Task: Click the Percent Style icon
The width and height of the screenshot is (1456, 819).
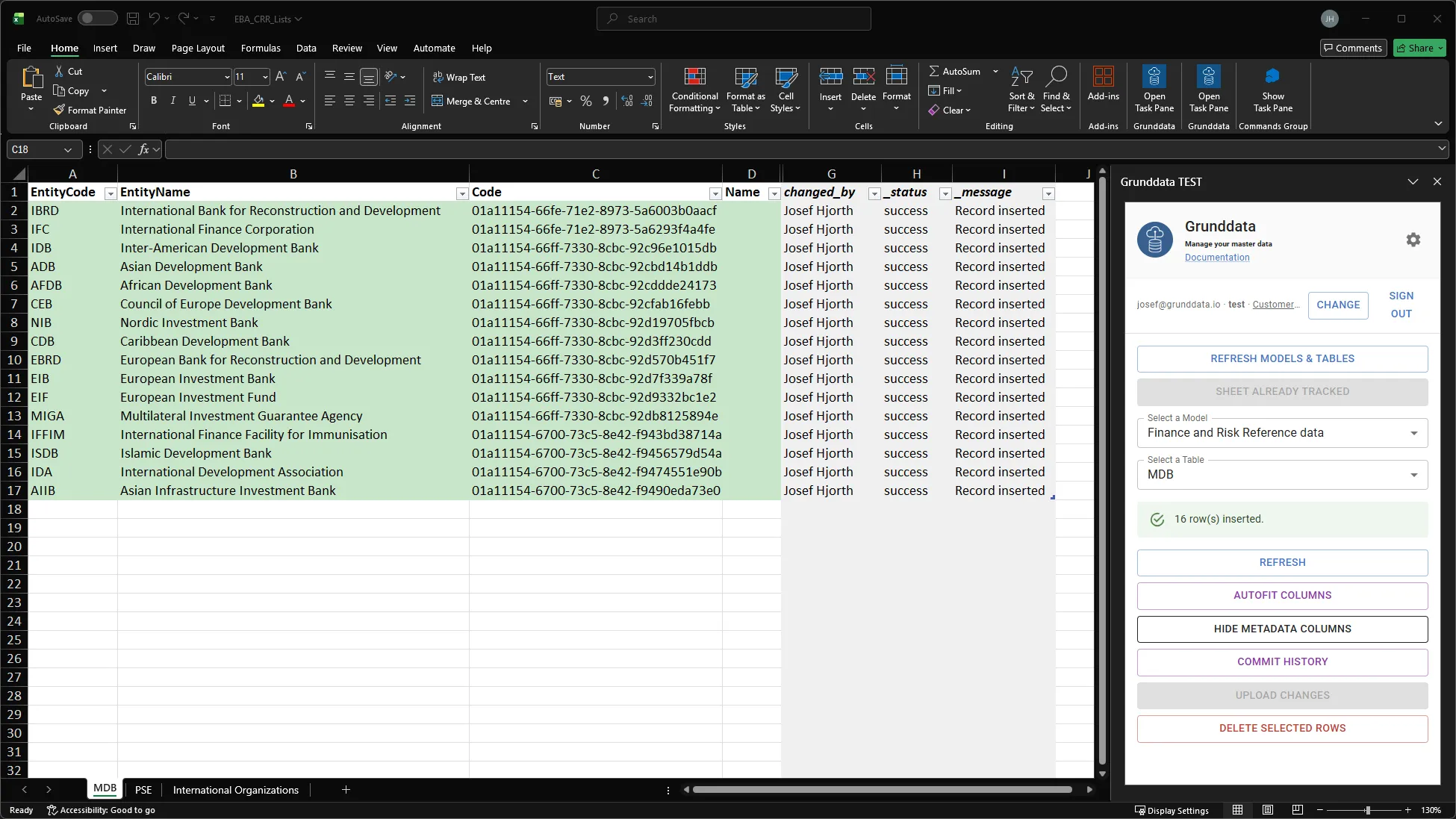Action: [586, 101]
